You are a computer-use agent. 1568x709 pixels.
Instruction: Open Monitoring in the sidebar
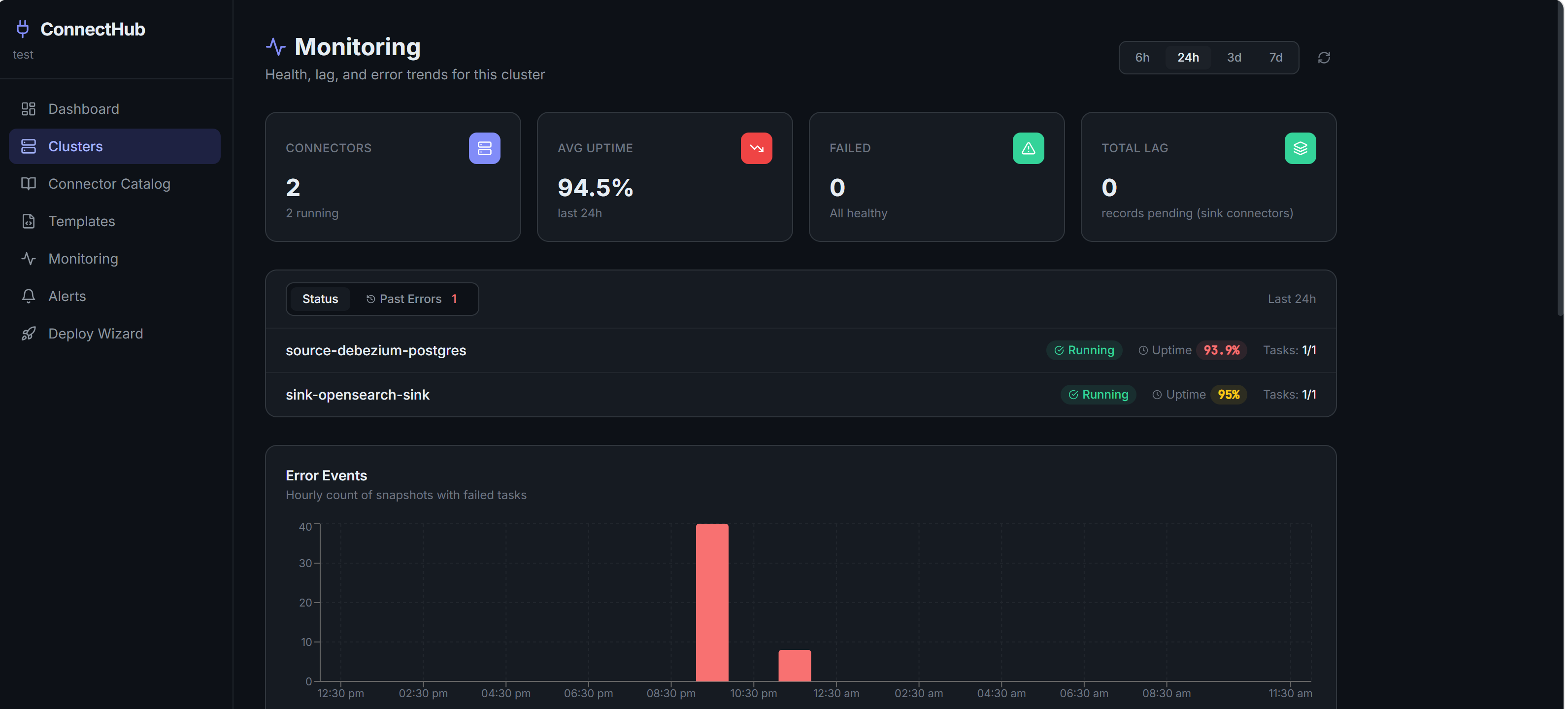(x=114, y=259)
